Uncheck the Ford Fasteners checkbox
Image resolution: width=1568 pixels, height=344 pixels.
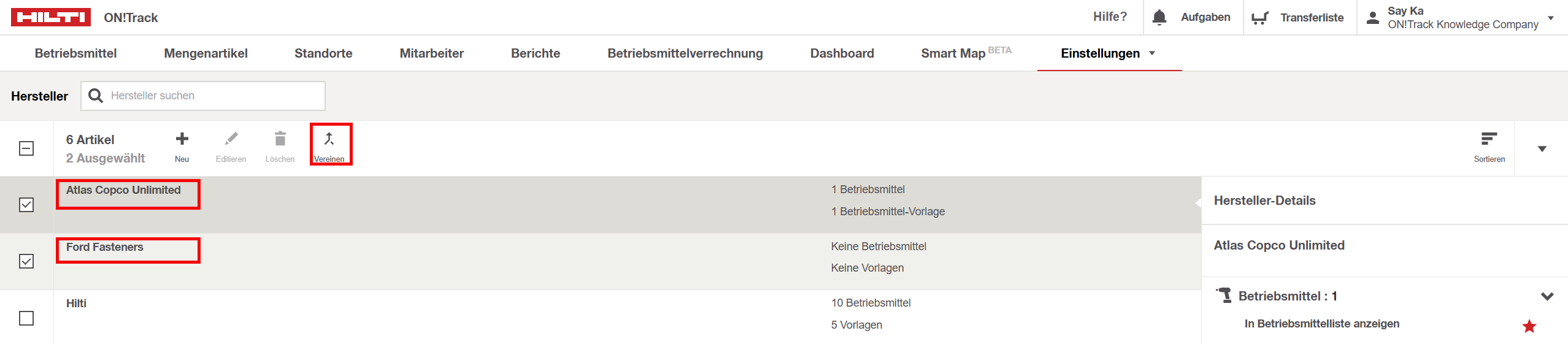pos(26,261)
